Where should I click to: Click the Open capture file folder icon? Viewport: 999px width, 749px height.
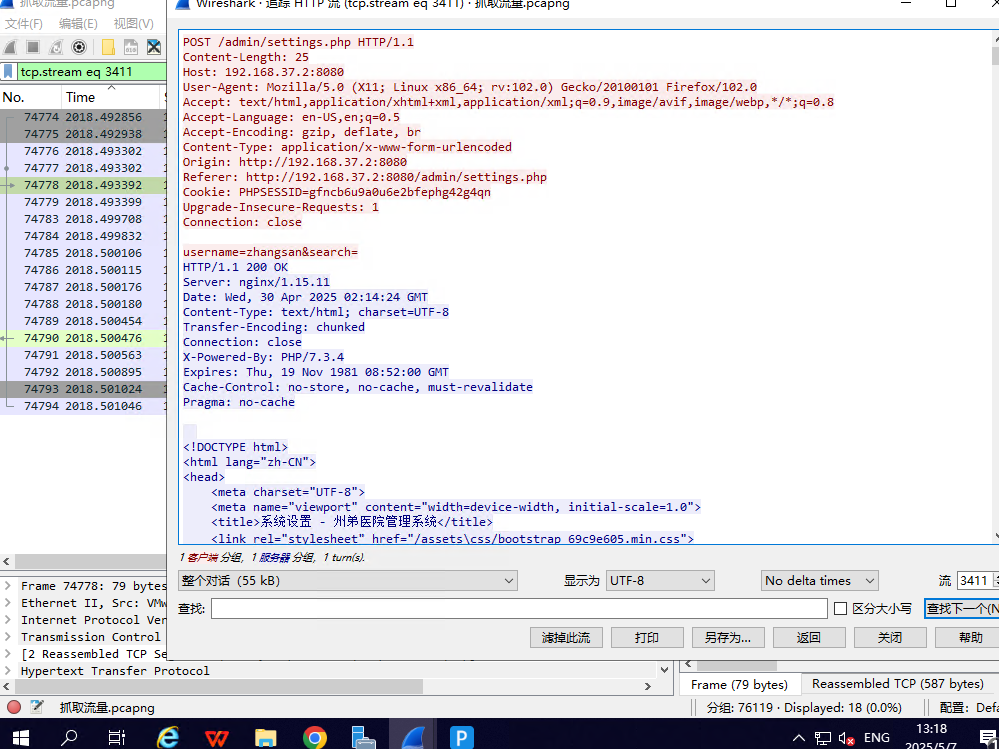coord(108,47)
